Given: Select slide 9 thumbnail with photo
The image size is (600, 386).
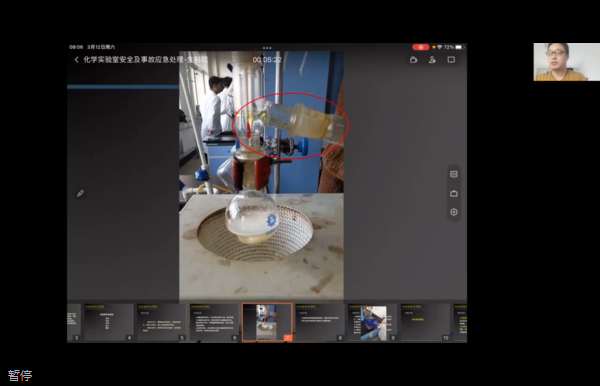Looking at the screenshot, I should 373,322.
